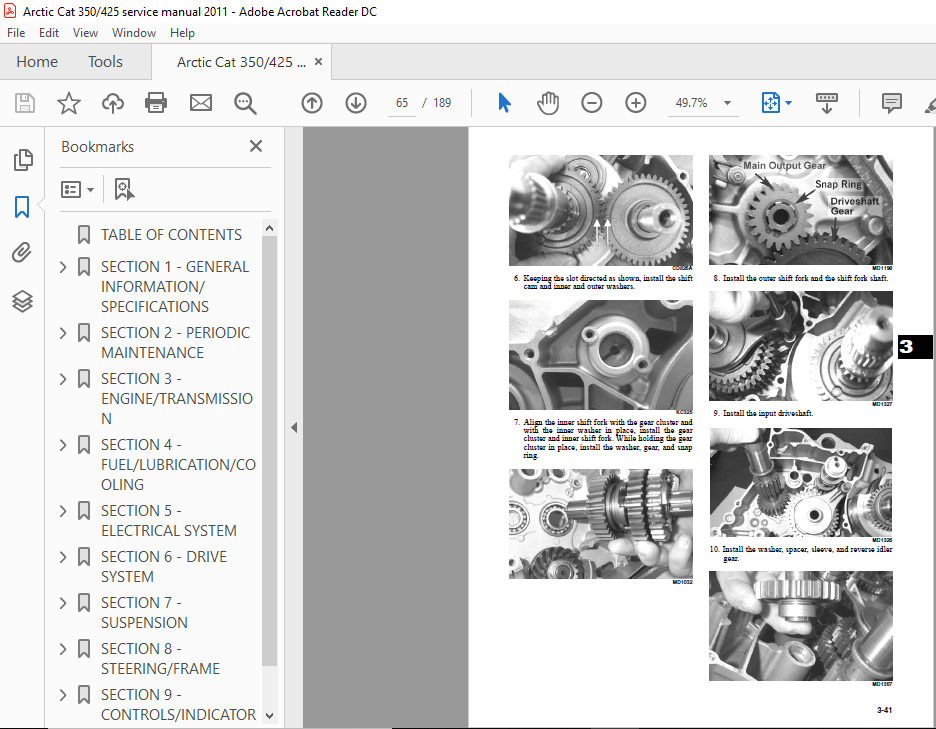Open the read mode keyboard-arrow icon
936x729 pixels.
pyautogui.click(x=827, y=103)
